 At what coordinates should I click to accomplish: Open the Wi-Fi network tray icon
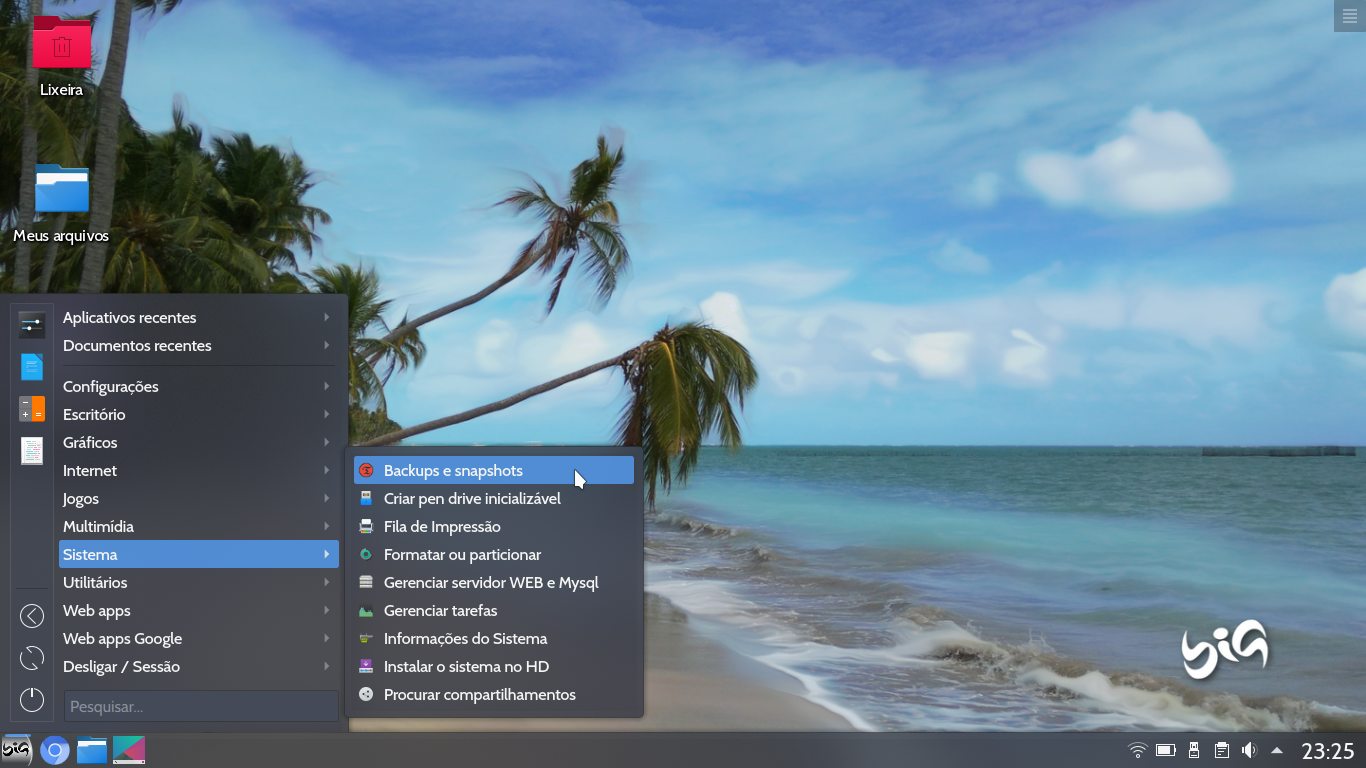click(x=1137, y=750)
